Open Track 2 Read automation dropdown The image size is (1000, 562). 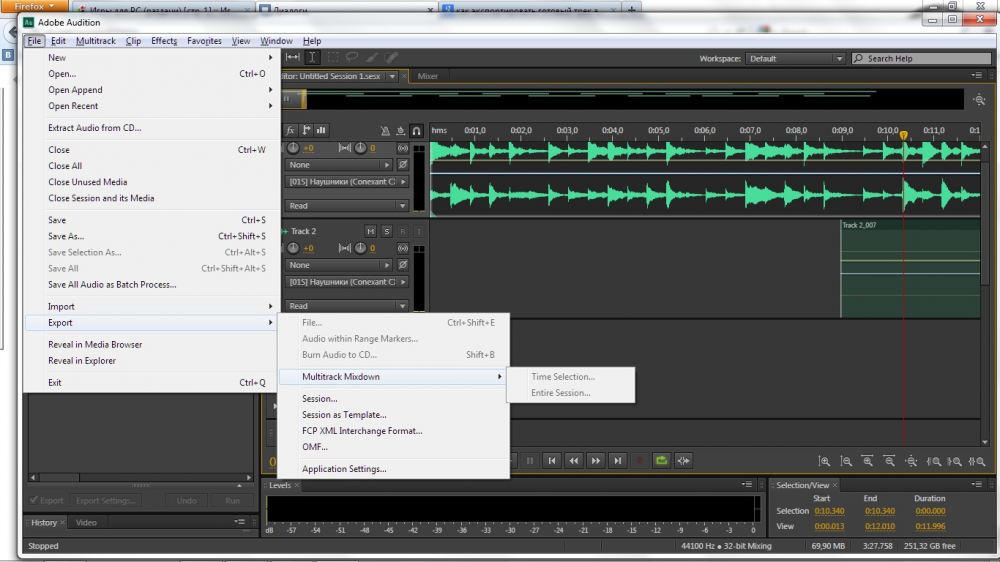347,306
